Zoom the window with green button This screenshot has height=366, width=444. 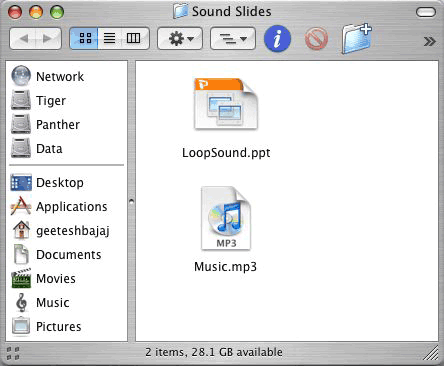click(57, 12)
